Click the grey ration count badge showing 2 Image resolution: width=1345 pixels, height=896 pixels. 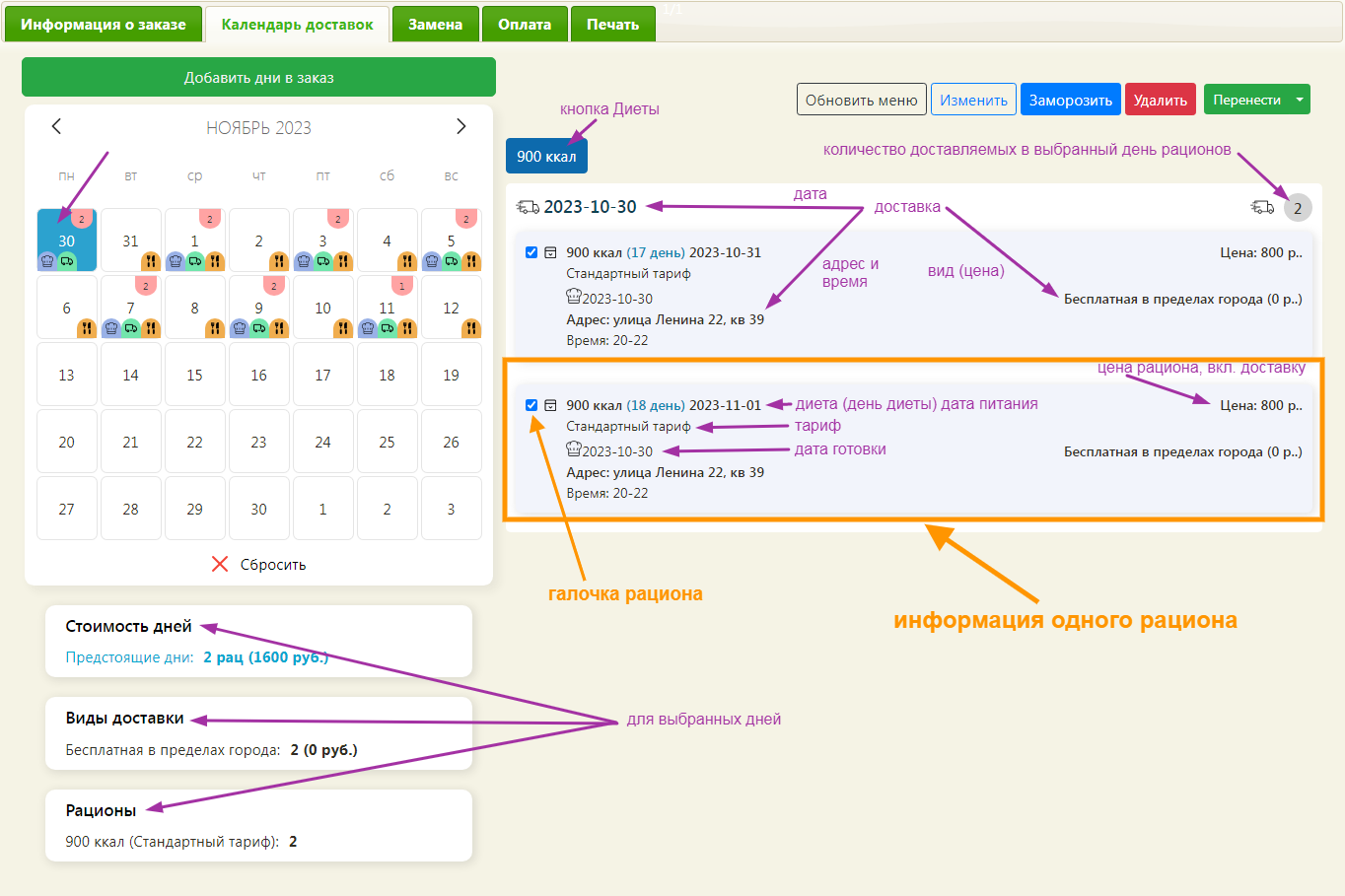[x=1298, y=207]
